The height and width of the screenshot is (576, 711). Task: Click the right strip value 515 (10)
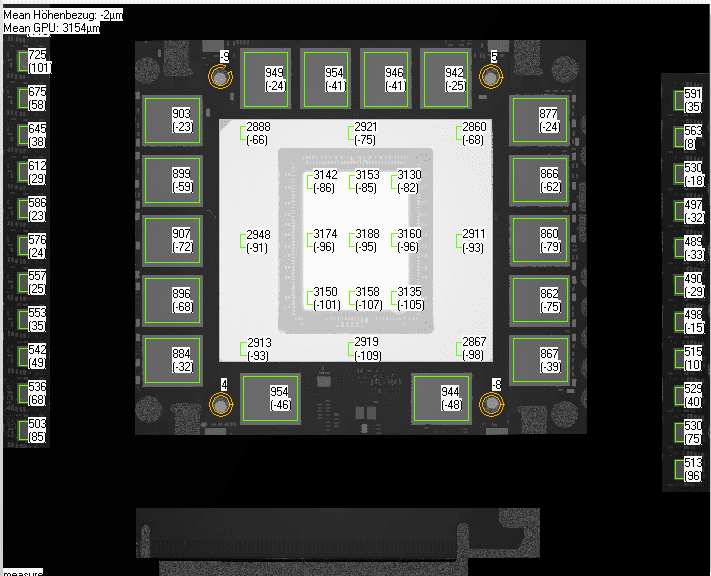(693, 358)
